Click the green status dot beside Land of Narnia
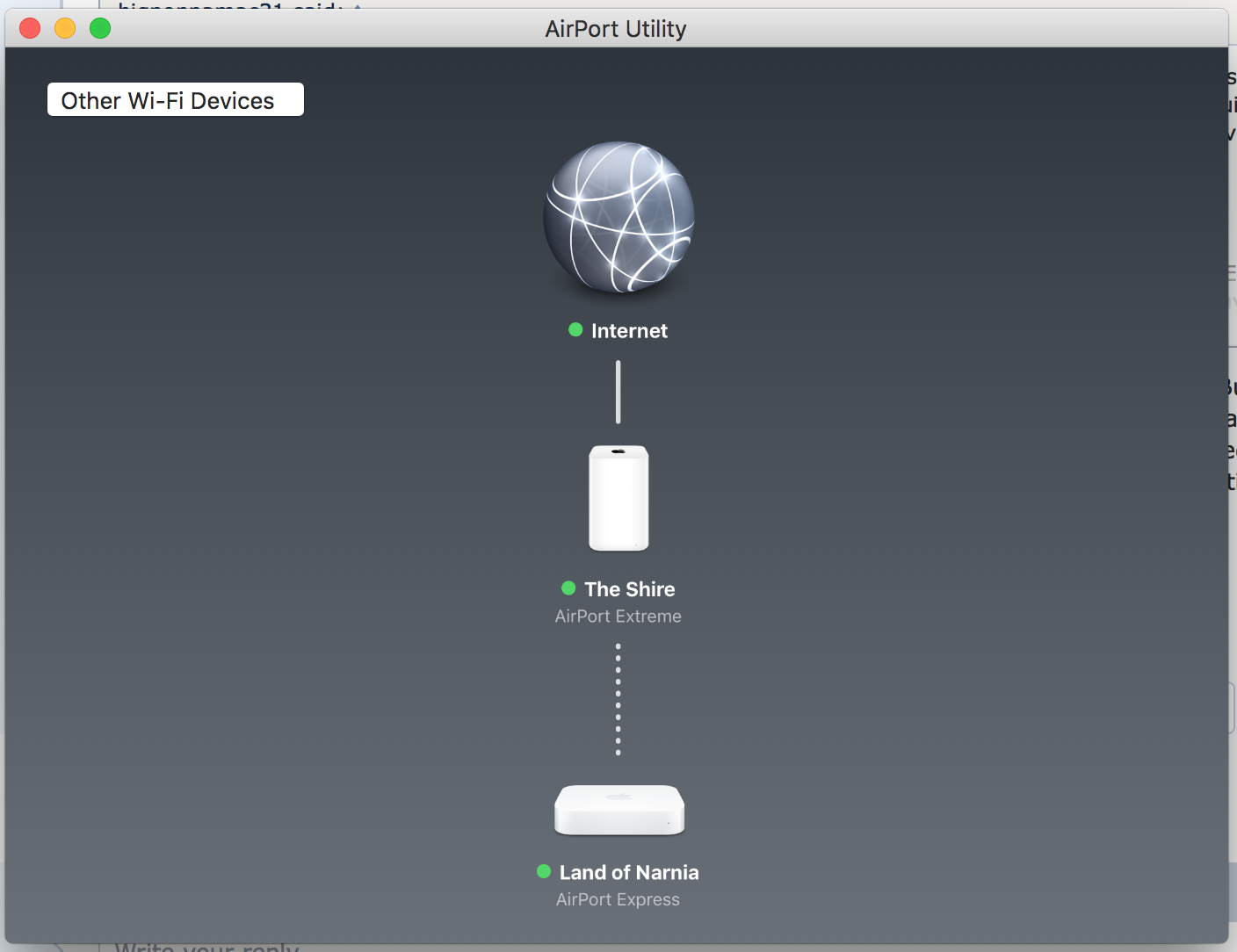This screenshot has height=952, width=1237. tap(544, 871)
